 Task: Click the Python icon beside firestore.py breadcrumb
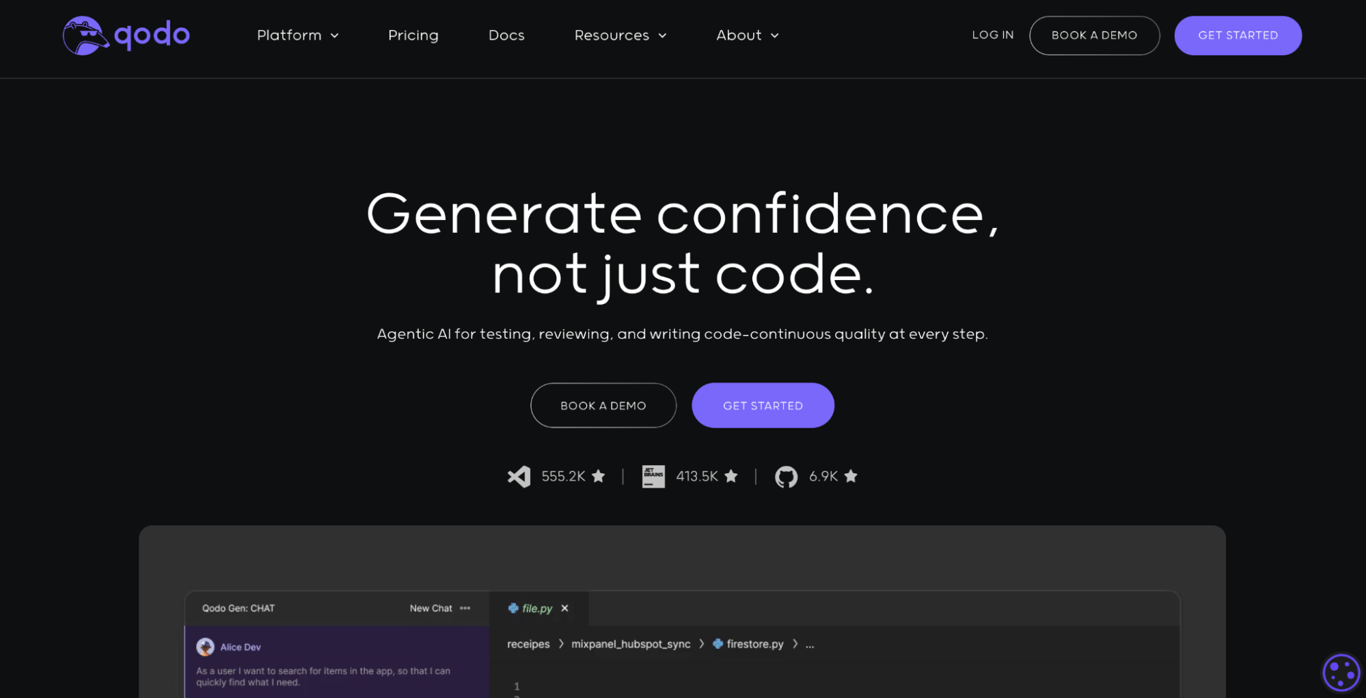716,644
